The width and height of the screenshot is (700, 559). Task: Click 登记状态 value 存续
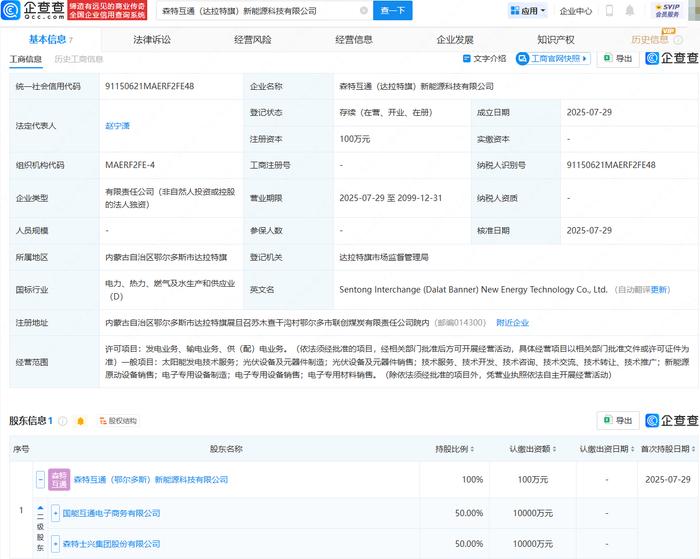tap(386, 113)
